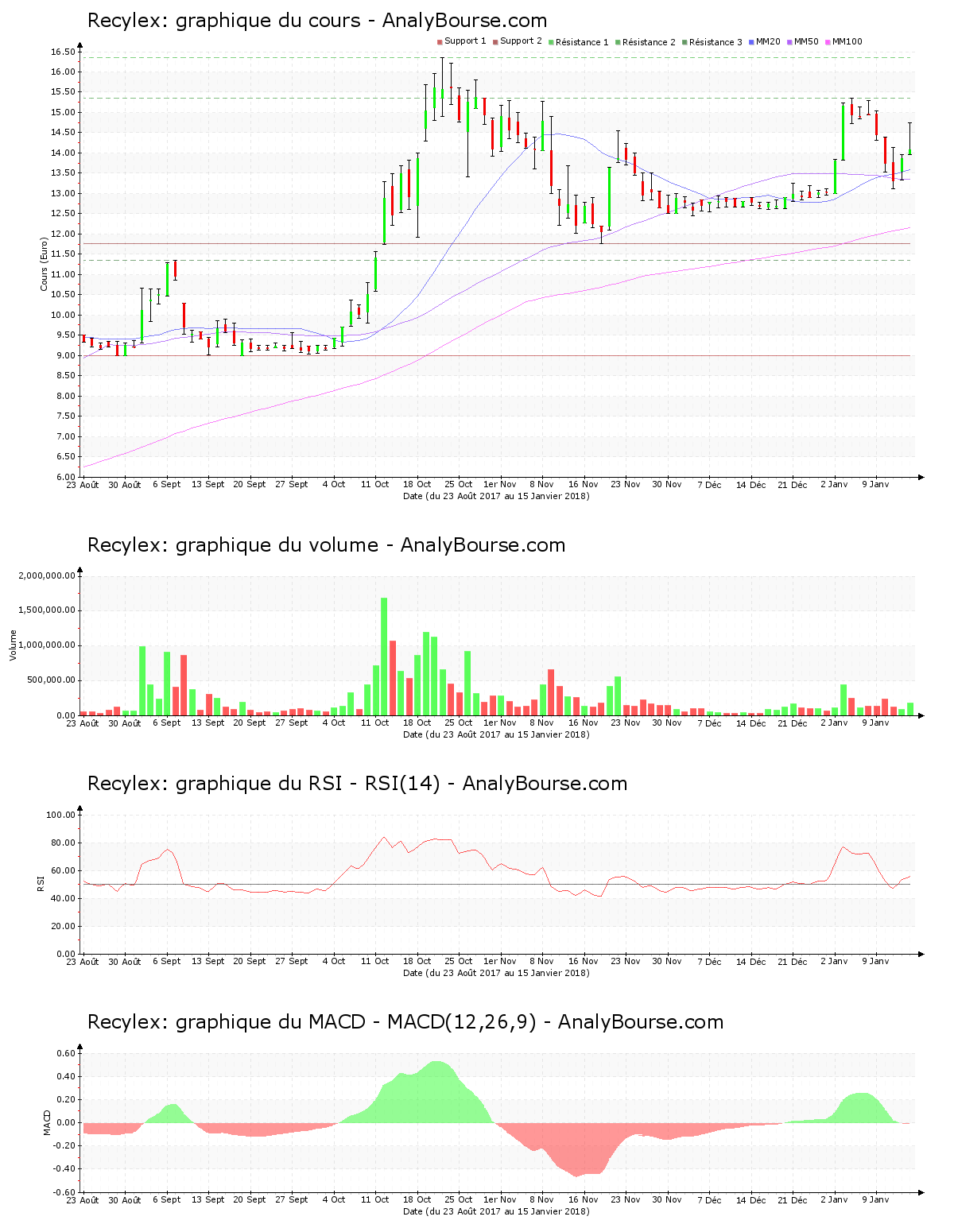Click the 9.00 value on the price axis
This screenshot has height=1232, width=954.
pos(65,356)
